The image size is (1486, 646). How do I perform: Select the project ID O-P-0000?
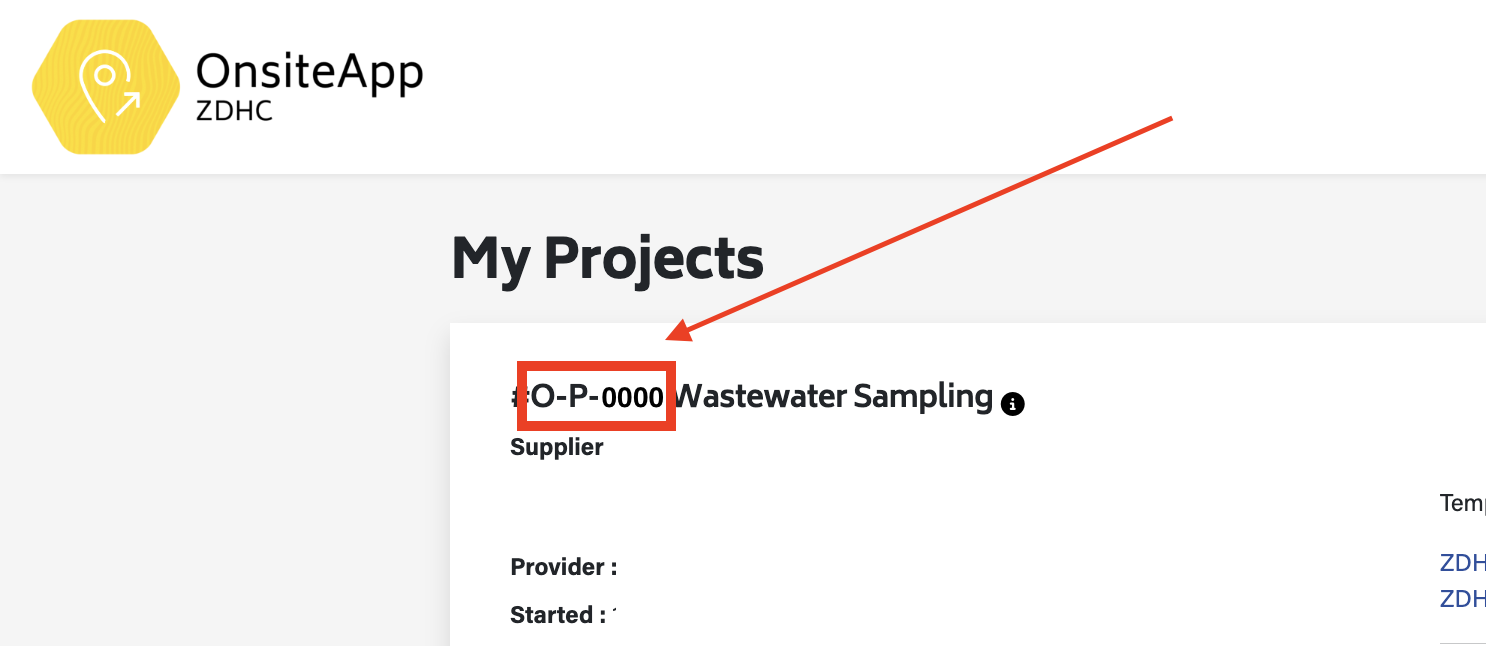(597, 397)
